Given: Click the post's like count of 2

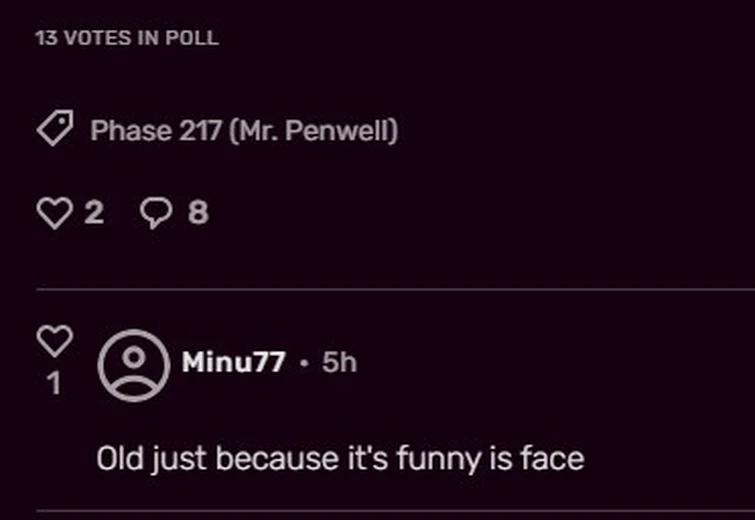Looking at the screenshot, I should [x=93, y=212].
